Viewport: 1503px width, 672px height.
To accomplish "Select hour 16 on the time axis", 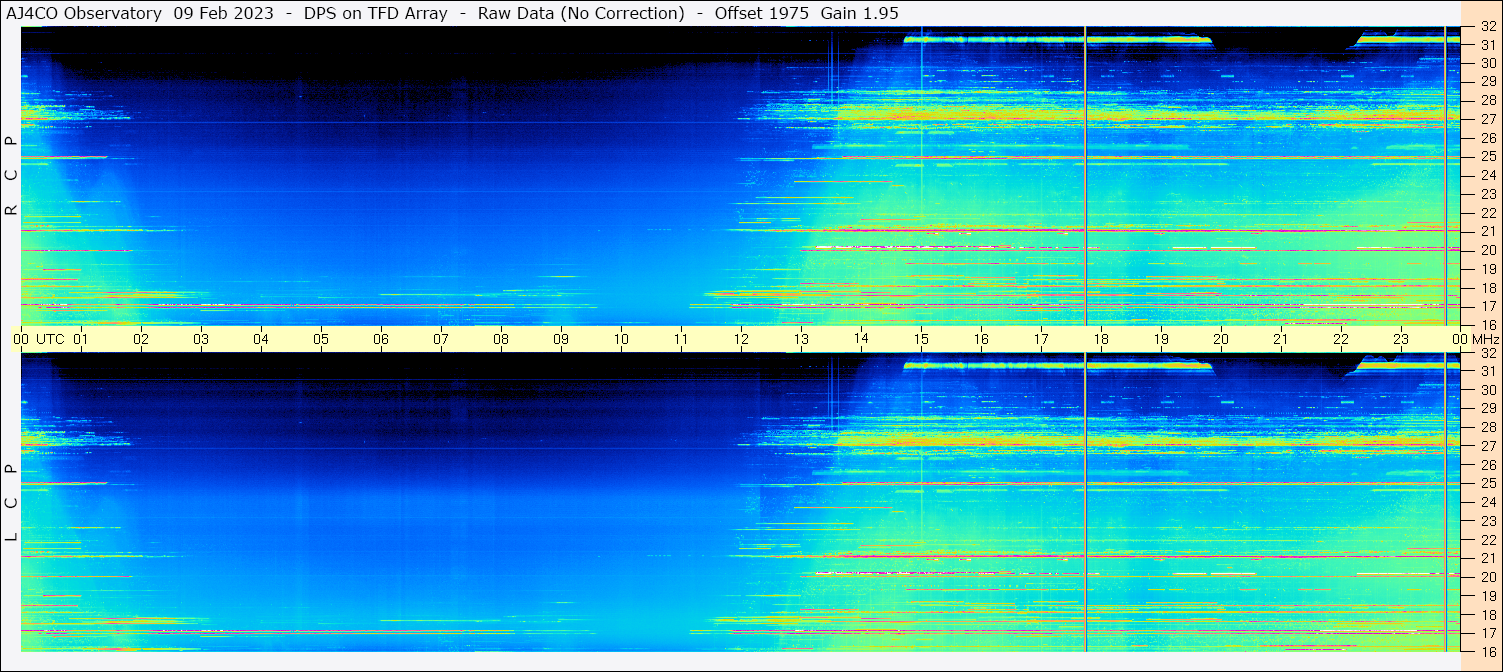I will pyautogui.click(x=981, y=339).
